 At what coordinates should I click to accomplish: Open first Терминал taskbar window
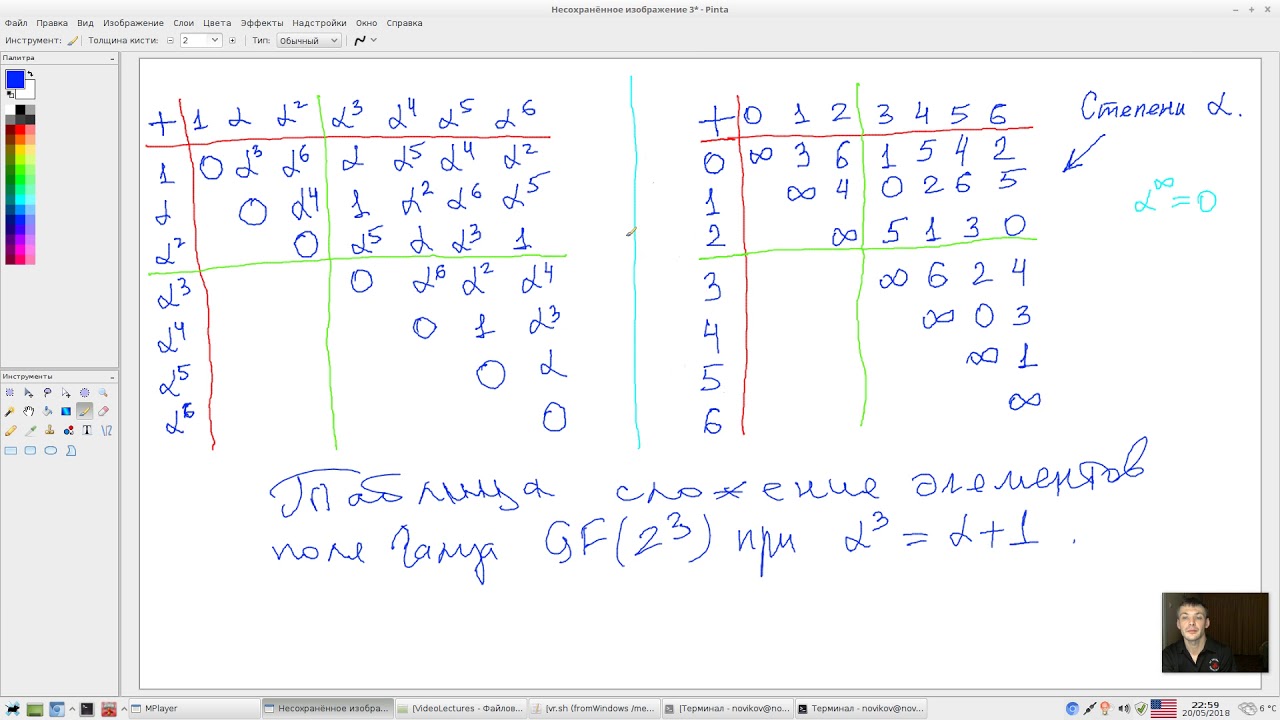728,708
